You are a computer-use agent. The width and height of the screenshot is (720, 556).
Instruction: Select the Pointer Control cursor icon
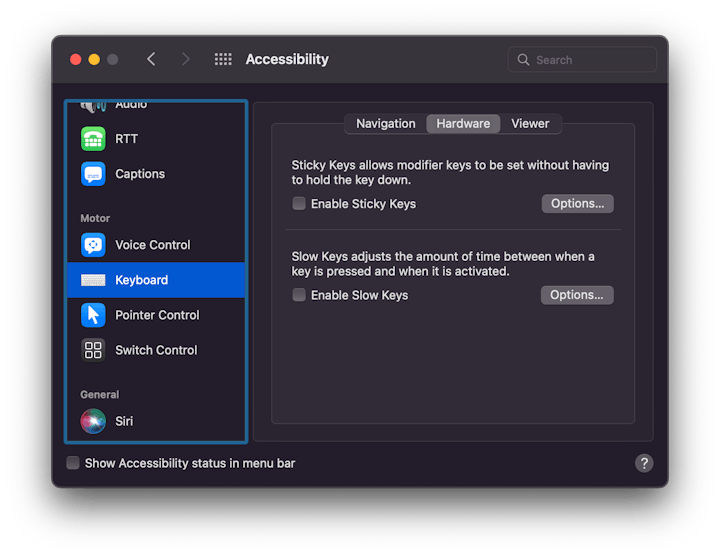click(93, 315)
